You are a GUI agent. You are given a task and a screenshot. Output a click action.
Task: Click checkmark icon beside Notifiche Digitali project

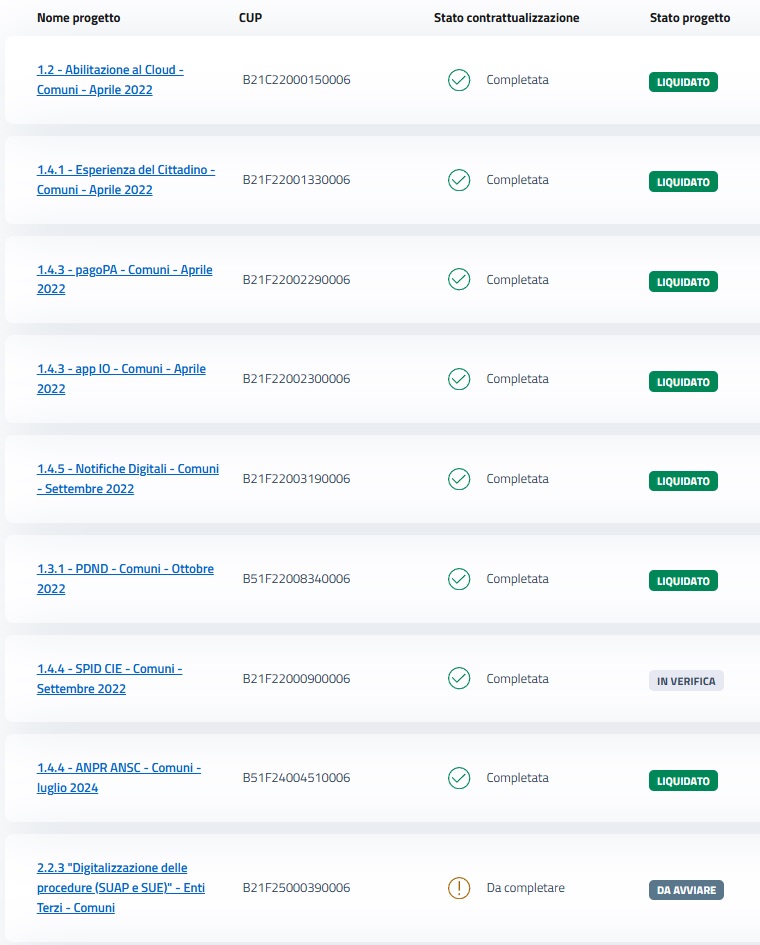click(459, 479)
